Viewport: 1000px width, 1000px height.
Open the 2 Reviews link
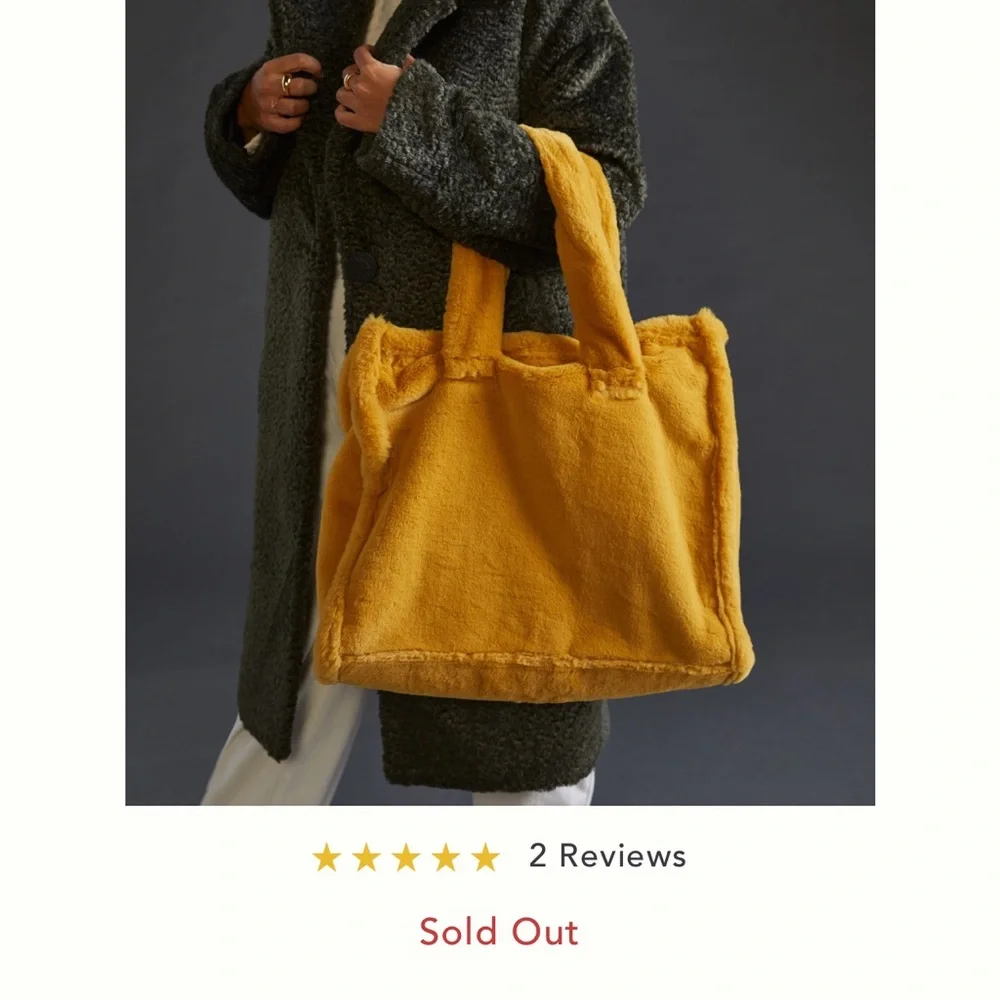tap(607, 856)
